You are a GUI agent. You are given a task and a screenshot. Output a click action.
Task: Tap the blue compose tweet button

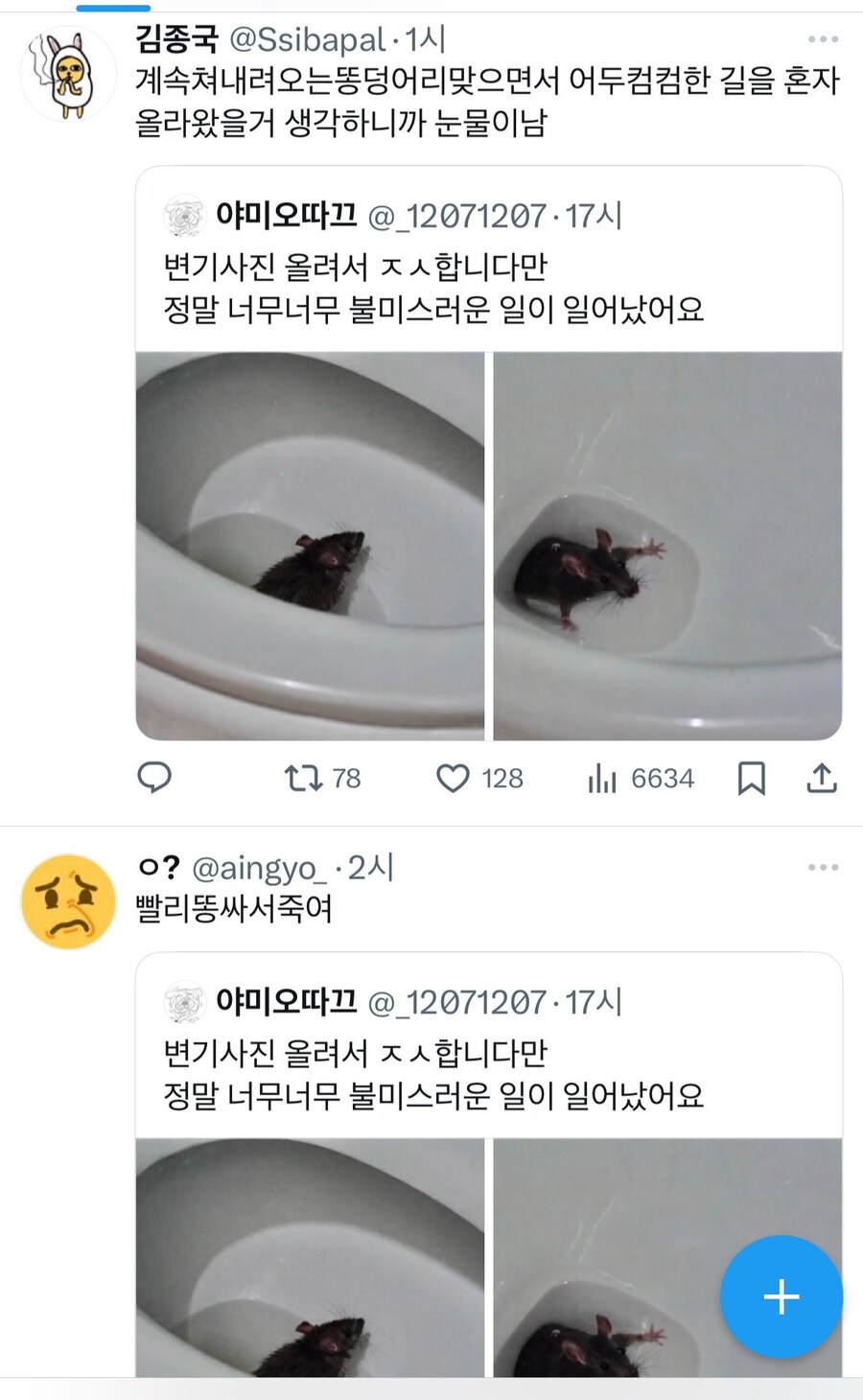781,1296
